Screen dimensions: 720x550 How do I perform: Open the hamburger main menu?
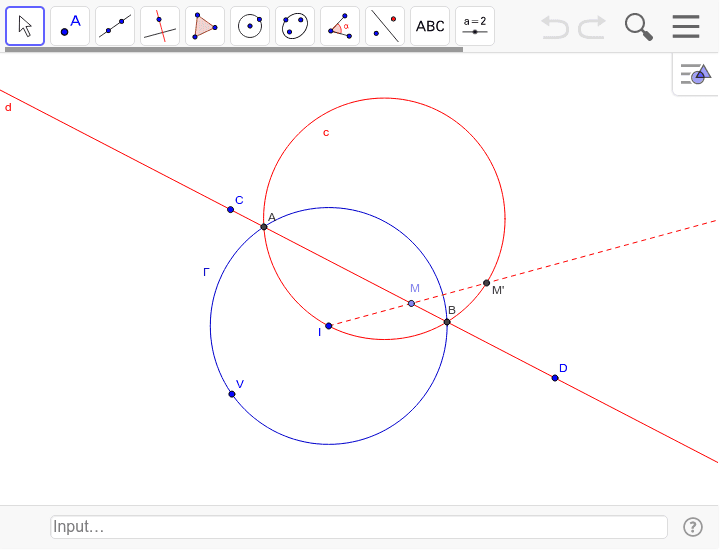click(x=686, y=27)
